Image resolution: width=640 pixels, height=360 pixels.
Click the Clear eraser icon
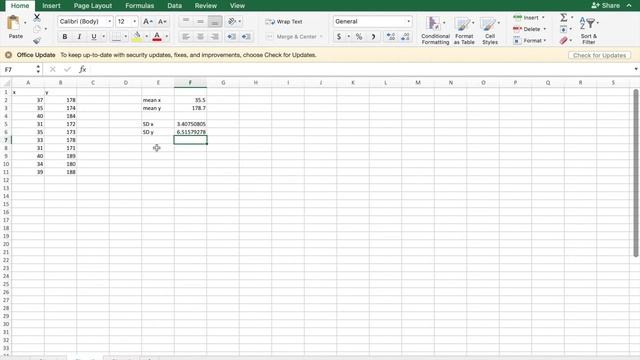tap(564, 40)
